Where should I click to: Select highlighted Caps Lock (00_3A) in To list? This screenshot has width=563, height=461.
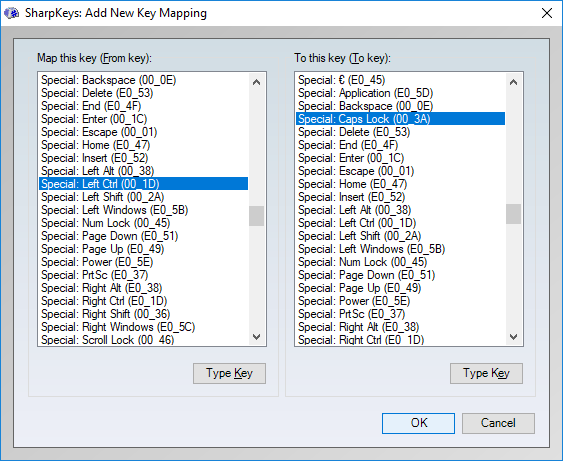pos(400,119)
